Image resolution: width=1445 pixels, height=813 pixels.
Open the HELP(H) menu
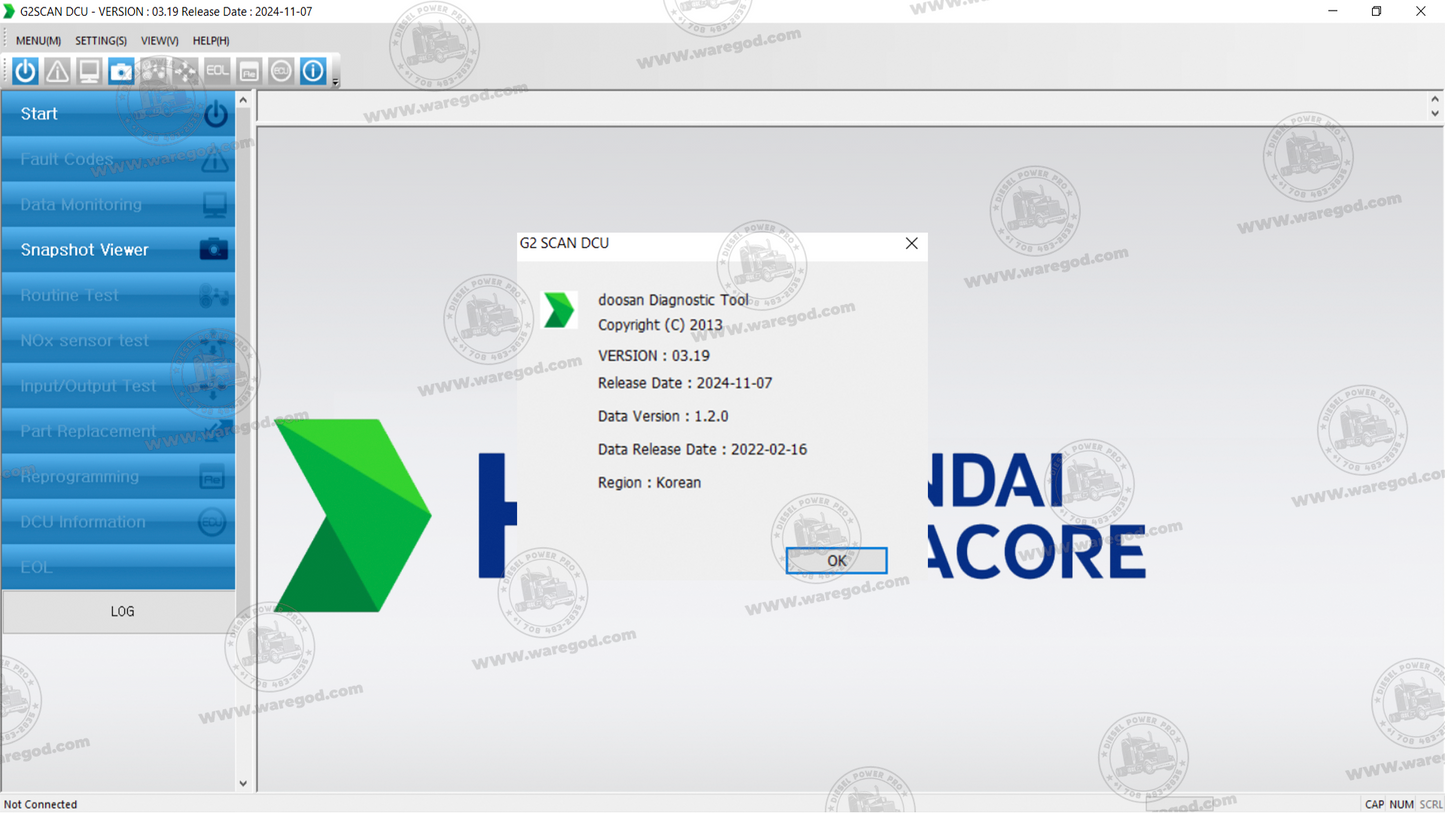point(209,41)
